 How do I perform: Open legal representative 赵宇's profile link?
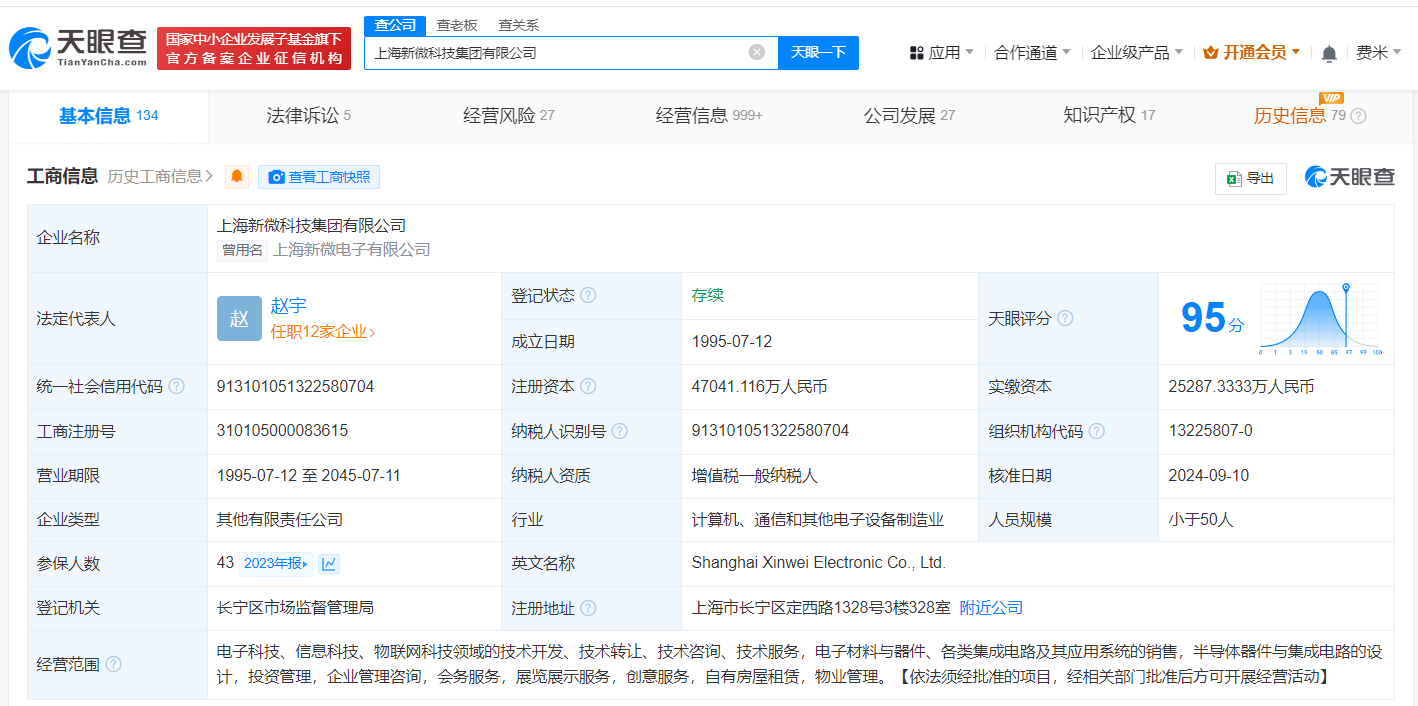pyautogui.click(x=288, y=306)
